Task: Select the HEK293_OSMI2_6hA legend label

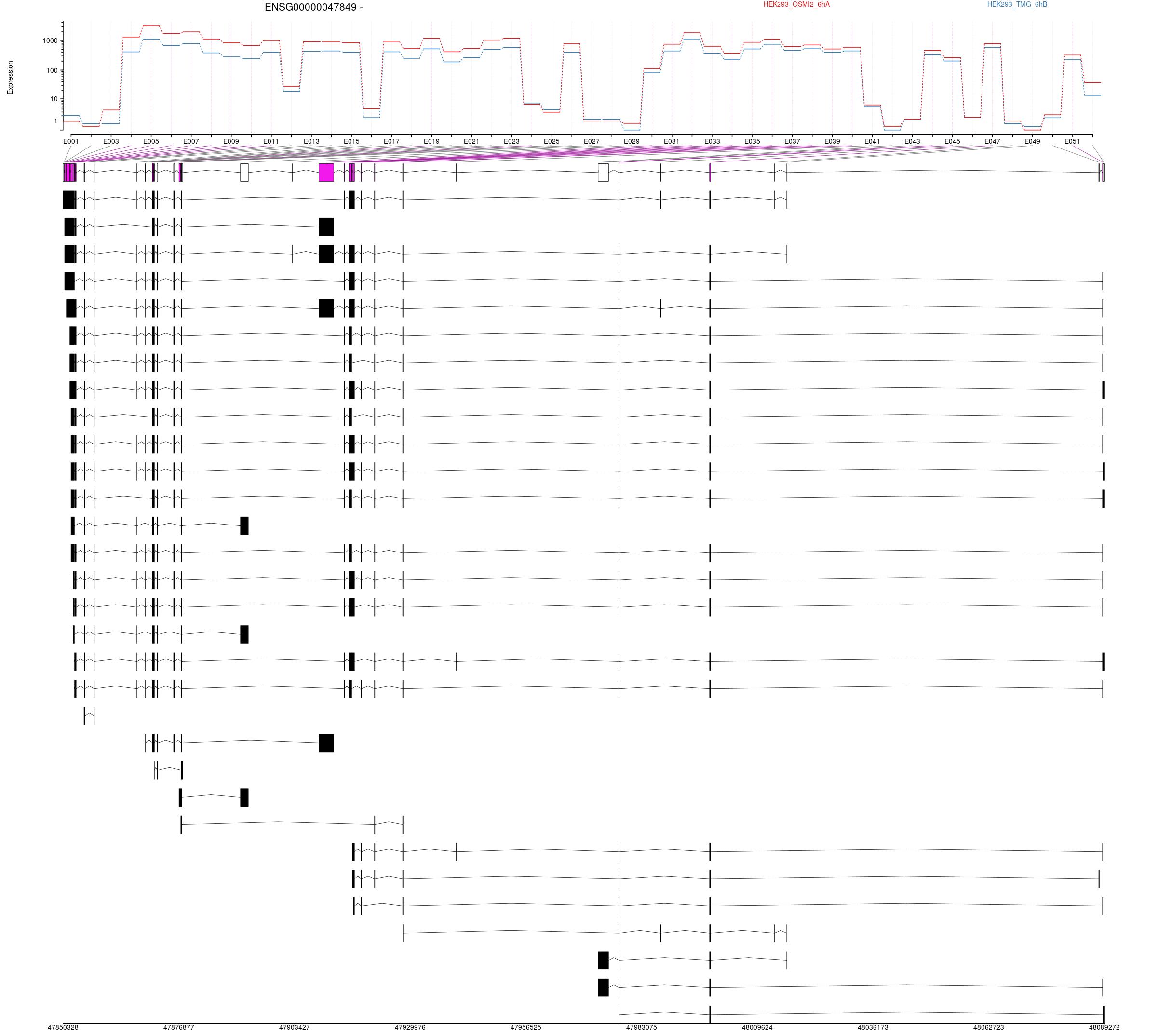Action: (796, 4)
